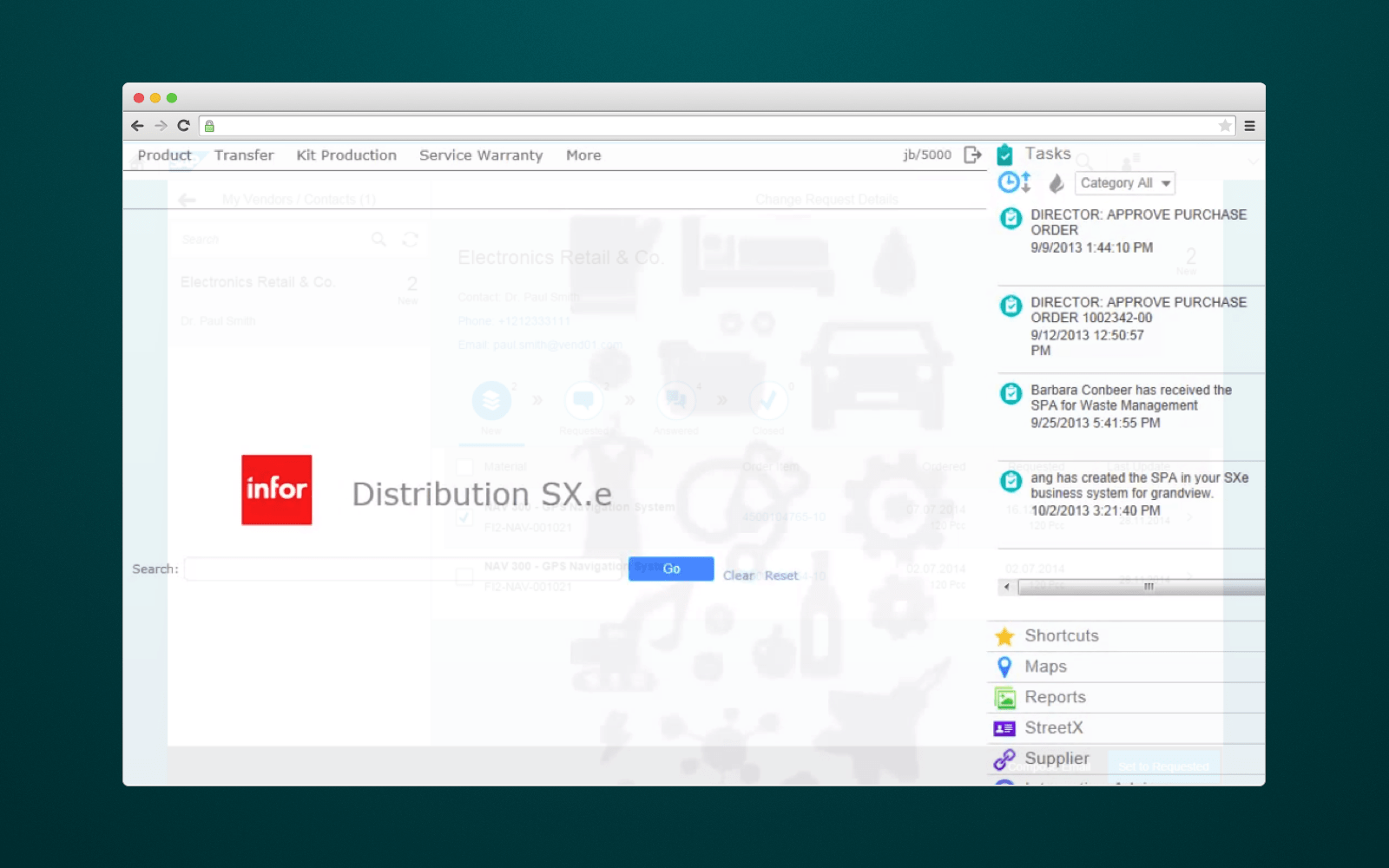
Task: Open the More menu
Action: pos(583,155)
